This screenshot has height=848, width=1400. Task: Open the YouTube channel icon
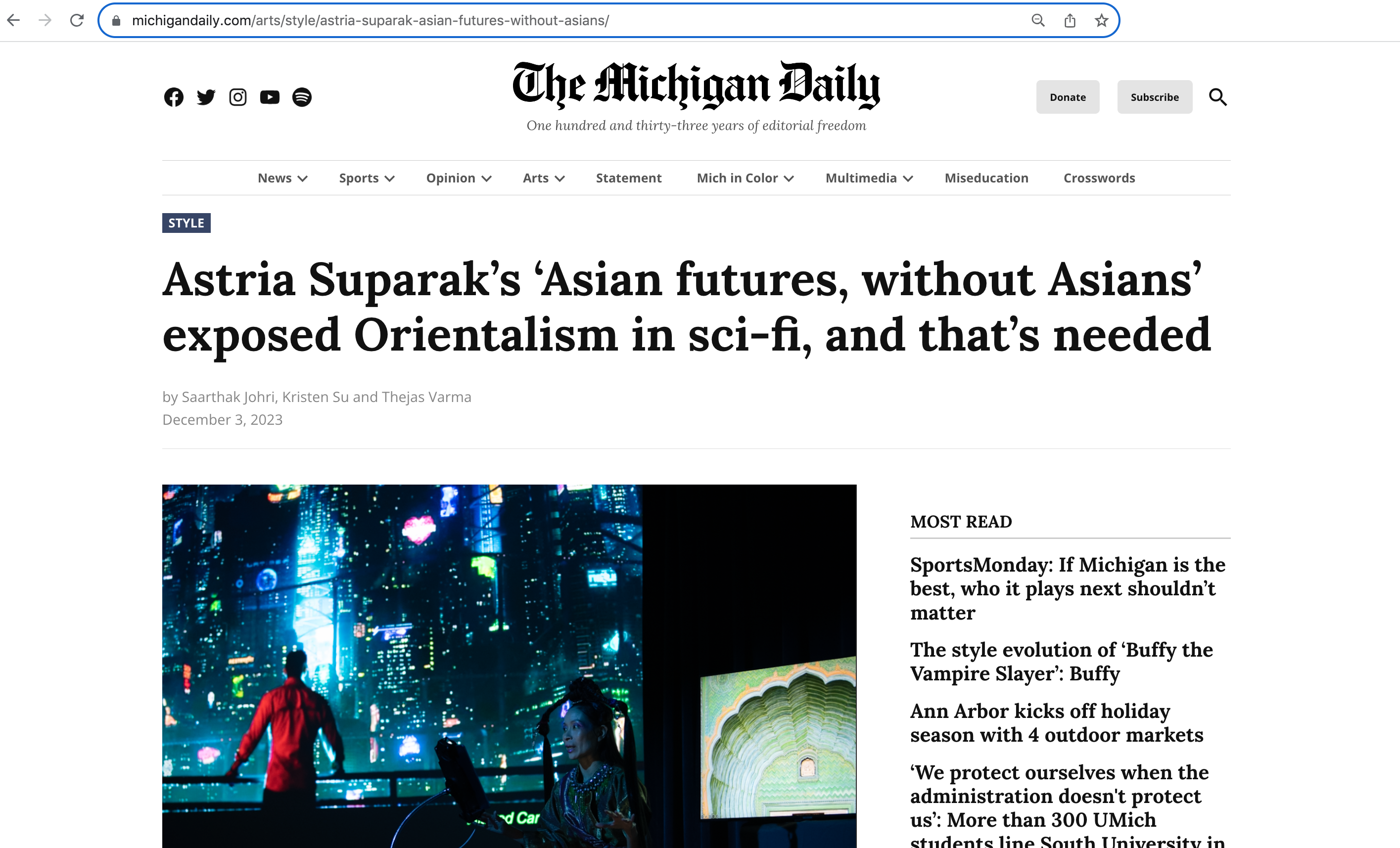tap(270, 97)
